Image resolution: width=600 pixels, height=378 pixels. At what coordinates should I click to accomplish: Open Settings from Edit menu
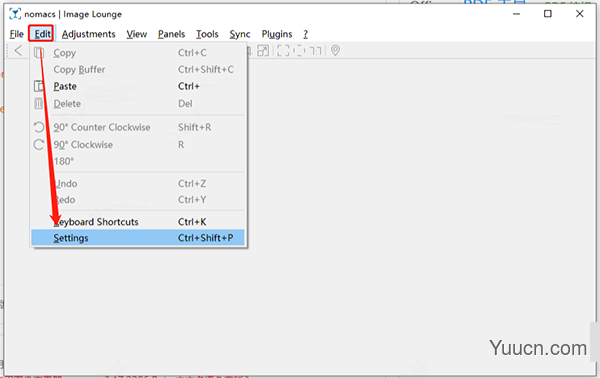coord(138,238)
